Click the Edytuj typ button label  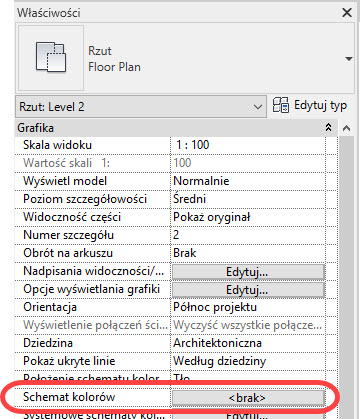click(320, 106)
